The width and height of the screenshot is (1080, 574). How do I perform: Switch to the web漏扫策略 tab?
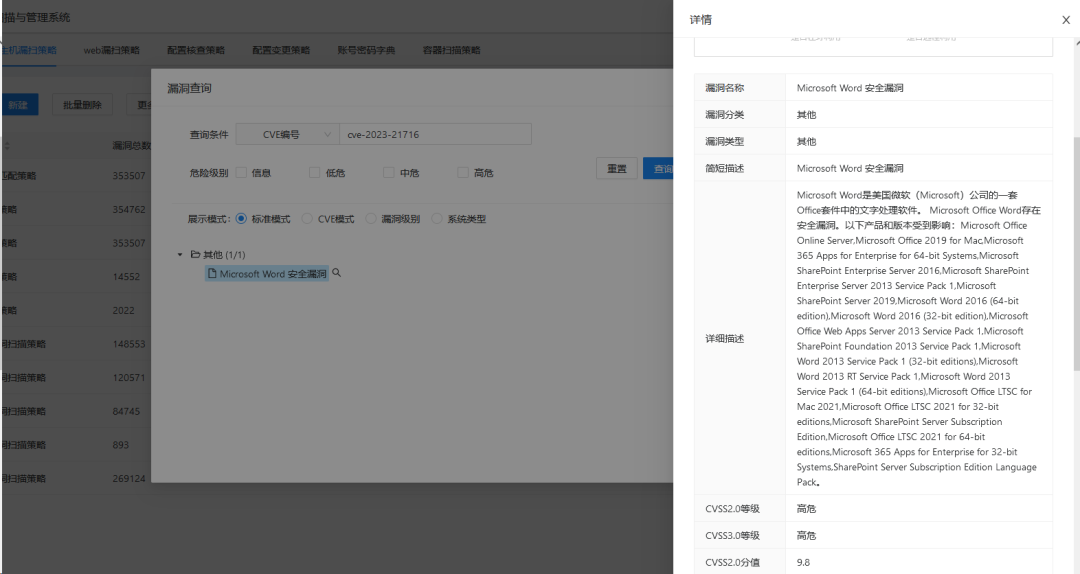[x=111, y=50]
